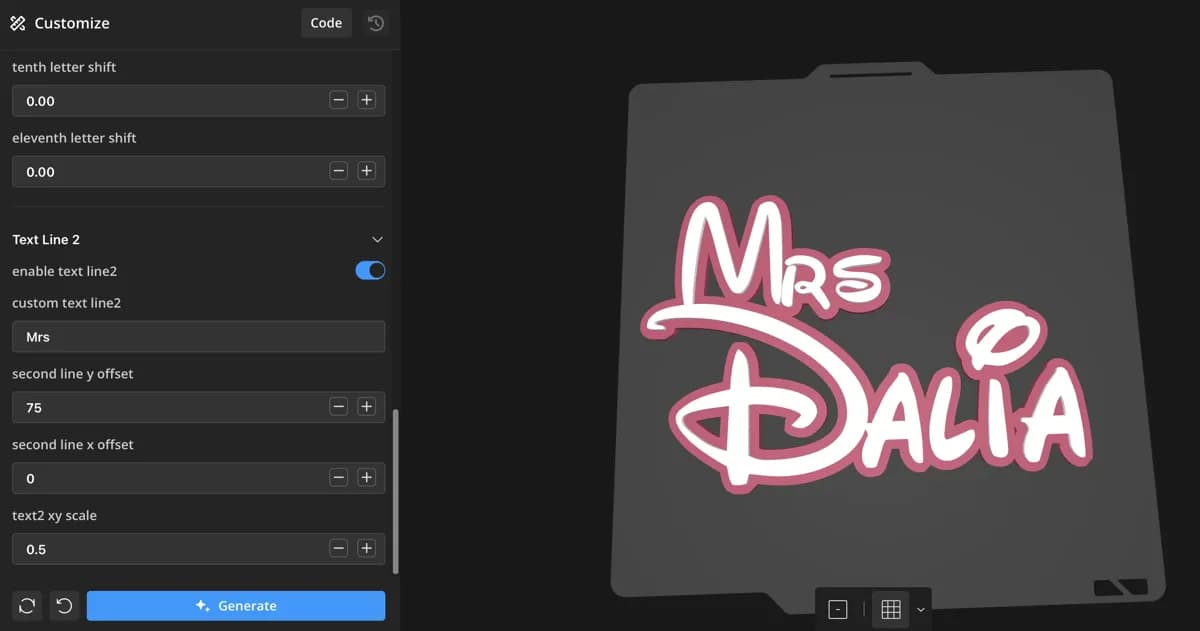Viewport: 1200px width, 631px height.
Task: Collapse the Text Line 2 section chevron
Action: (x=377, y=240)
